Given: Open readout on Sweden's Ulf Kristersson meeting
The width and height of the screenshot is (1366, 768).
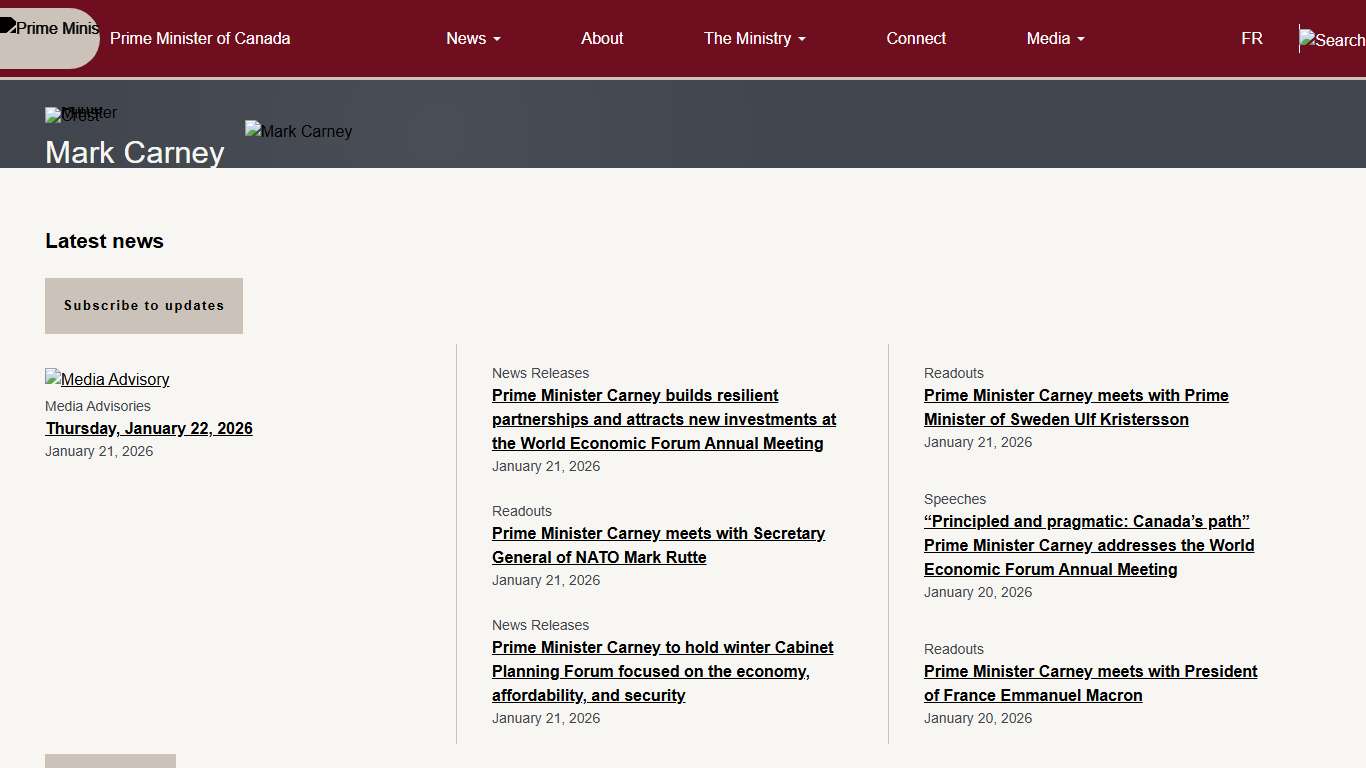Looking at the screenshot, I should pos(1076,407).
